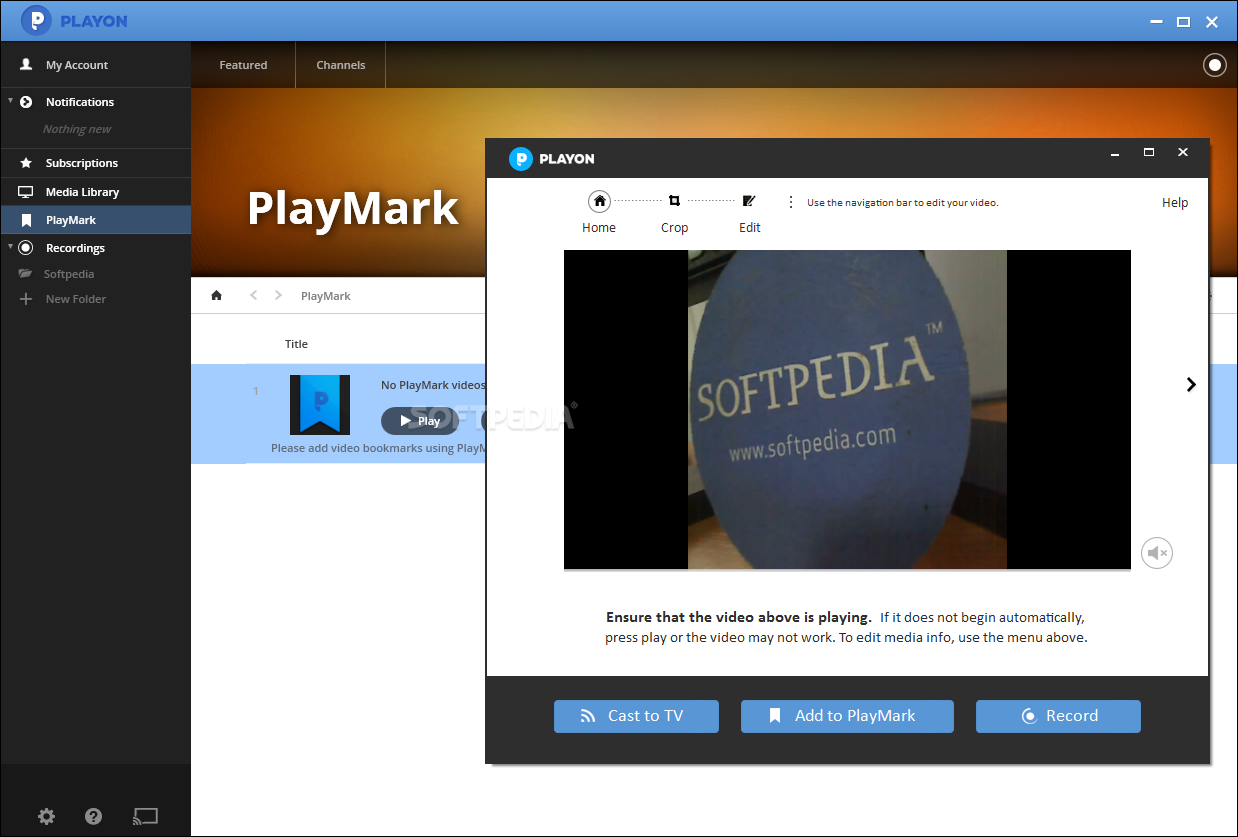Switch to the Channels tab
The height and width of the screenshot is (837, 1238).
[341, 65]
